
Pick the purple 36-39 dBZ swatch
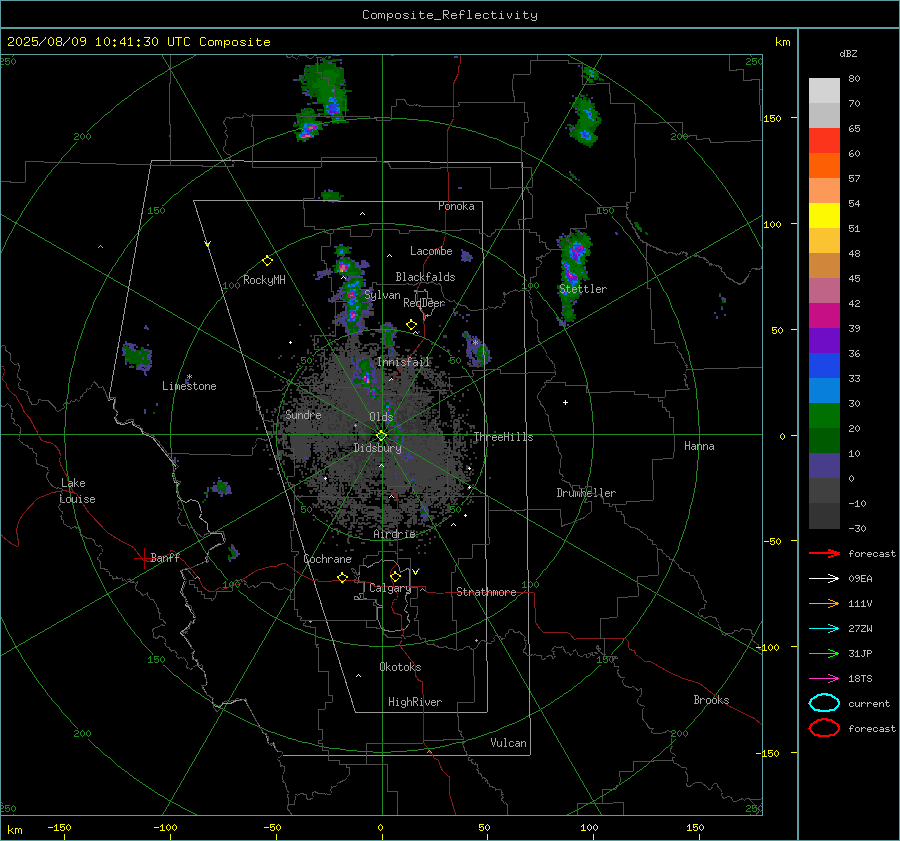824,341
